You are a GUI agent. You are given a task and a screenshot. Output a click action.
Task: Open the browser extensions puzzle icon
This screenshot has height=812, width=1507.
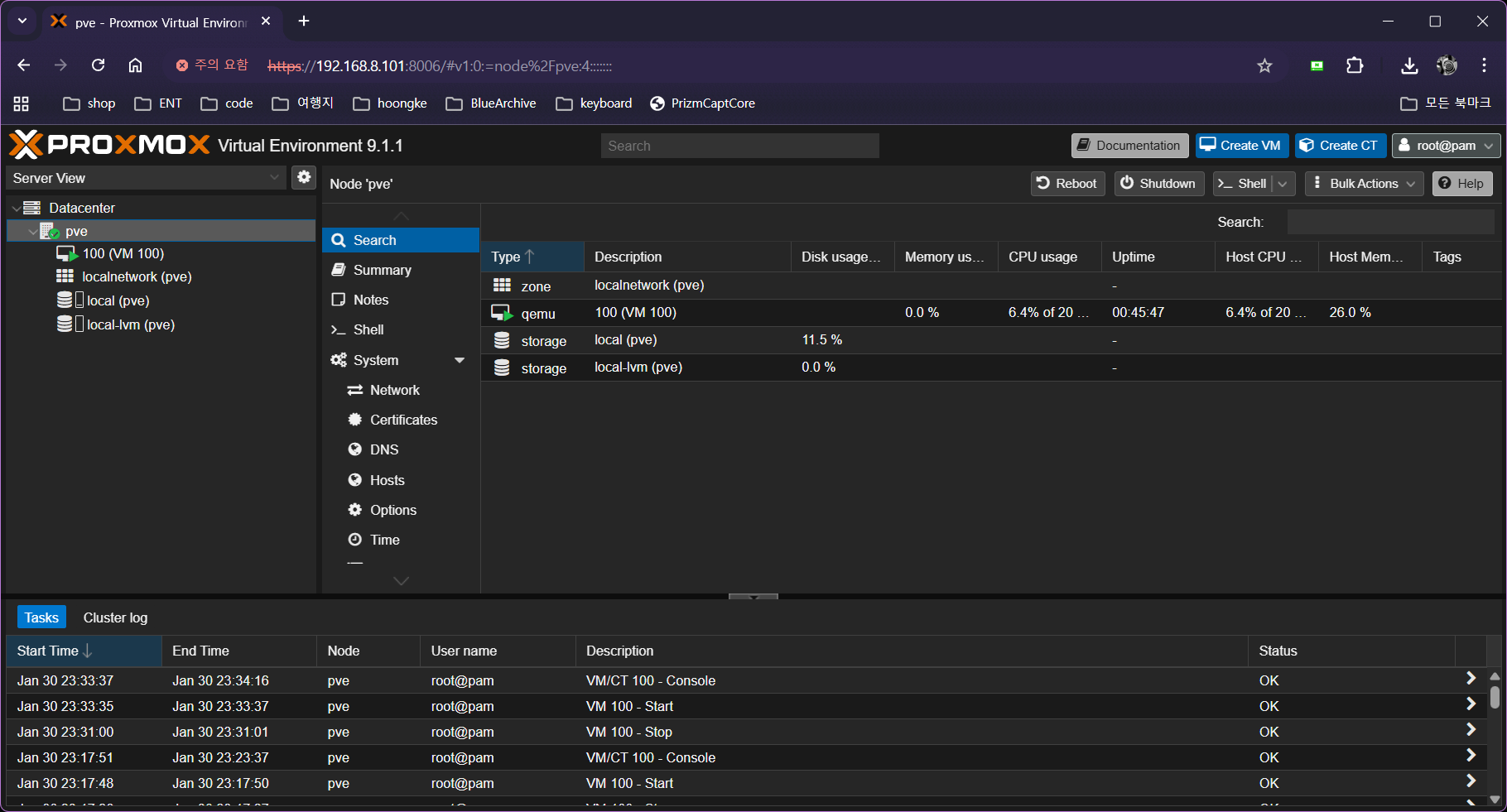tap(1355, 65)
